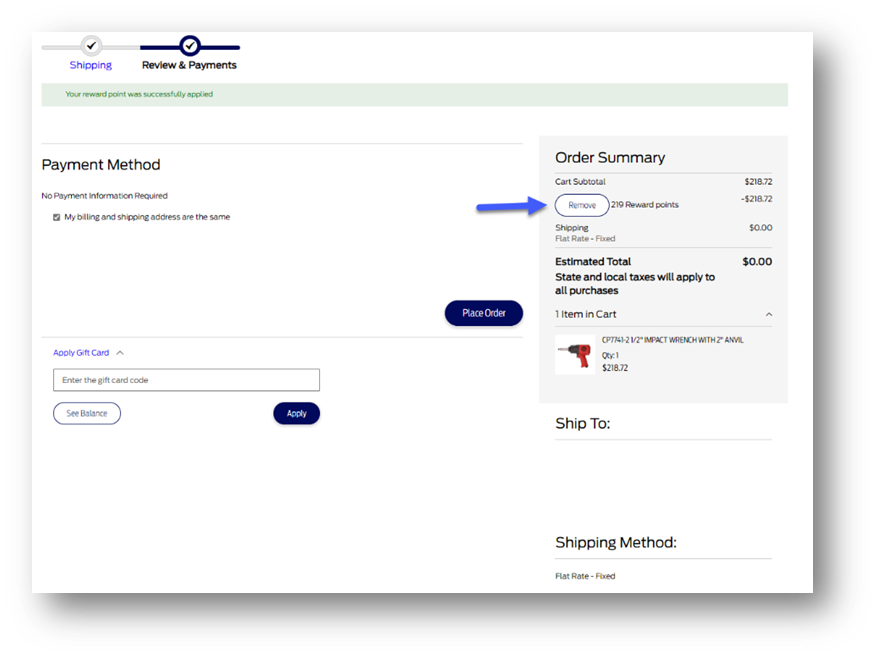This screenshot has width=878, height=658.
Task: Go back to the Shipping step
Action: pos(91,65)
